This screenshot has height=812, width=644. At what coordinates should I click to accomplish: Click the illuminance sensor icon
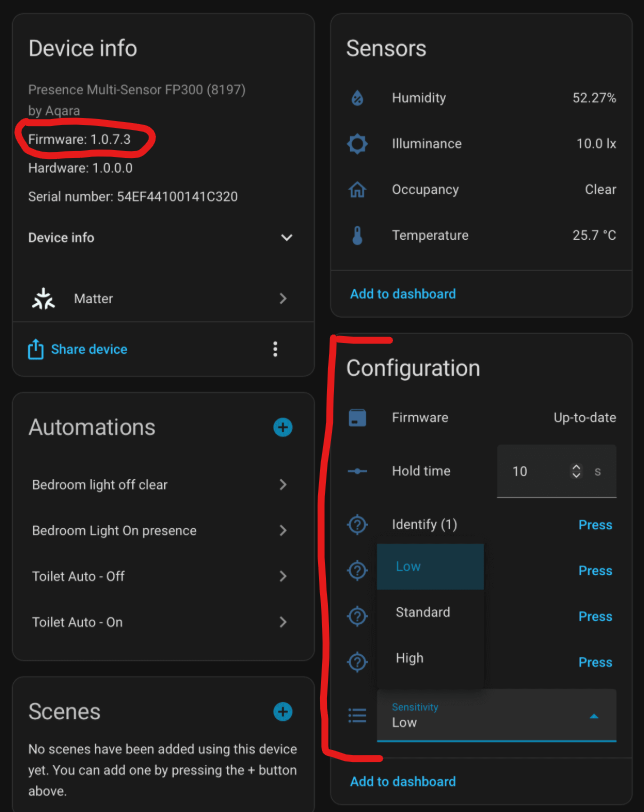[x=357, y=144]
